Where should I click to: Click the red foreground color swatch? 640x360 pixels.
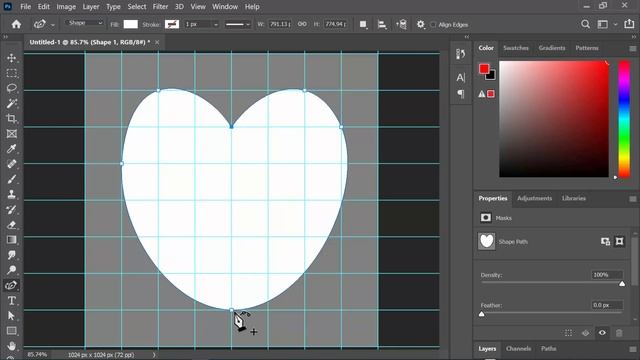coord(484,69)
